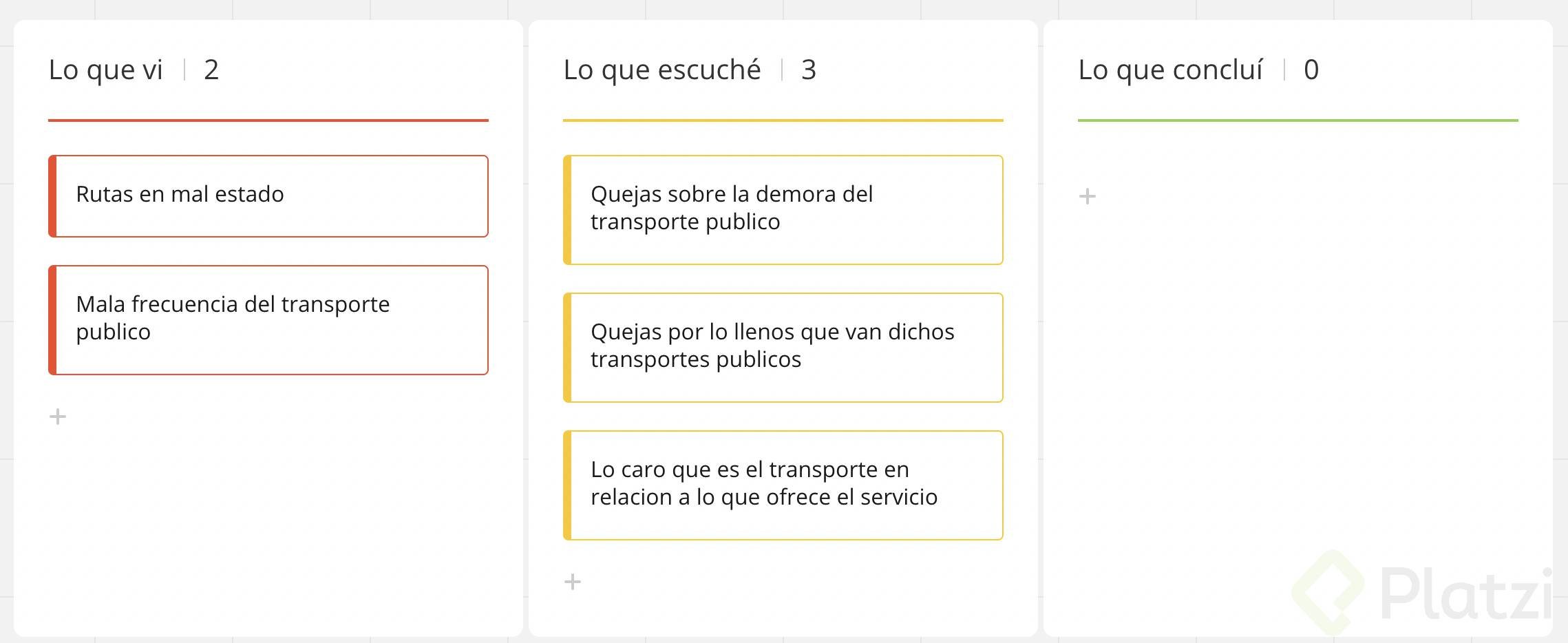Click the "Lo que escuché" column title

(x=662, y=69)
